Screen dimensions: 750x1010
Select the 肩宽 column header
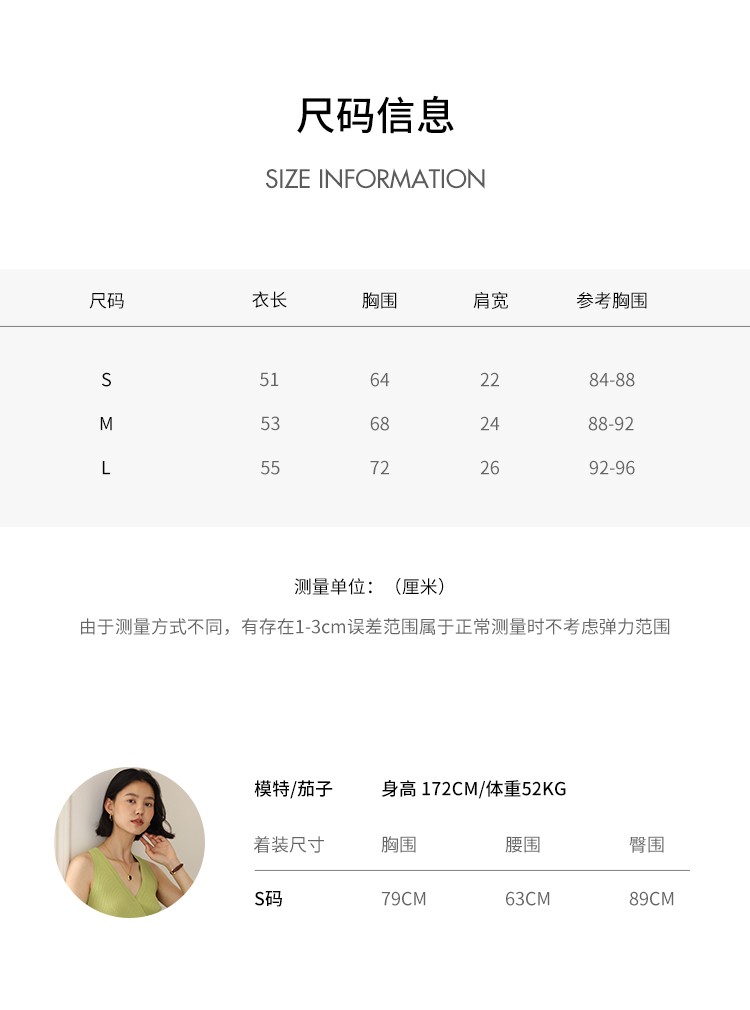[490, 300]
